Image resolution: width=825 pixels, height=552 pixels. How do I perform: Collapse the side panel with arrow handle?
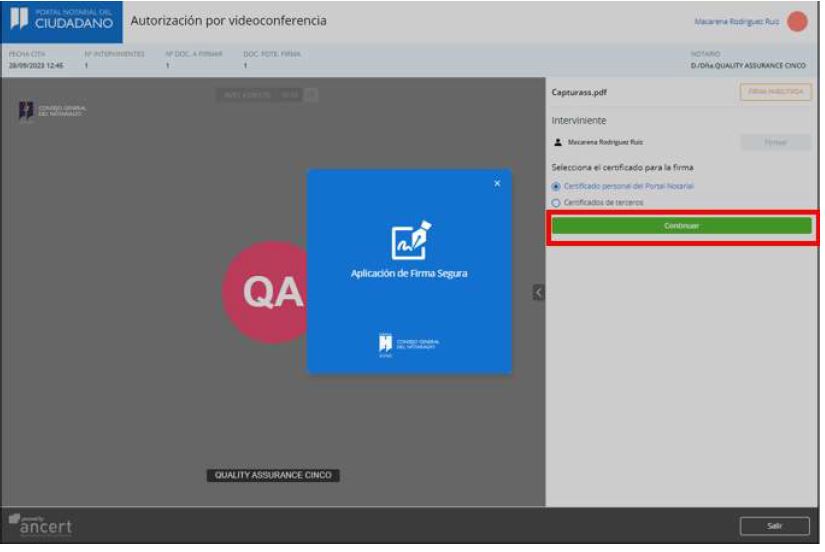(538, 292)
